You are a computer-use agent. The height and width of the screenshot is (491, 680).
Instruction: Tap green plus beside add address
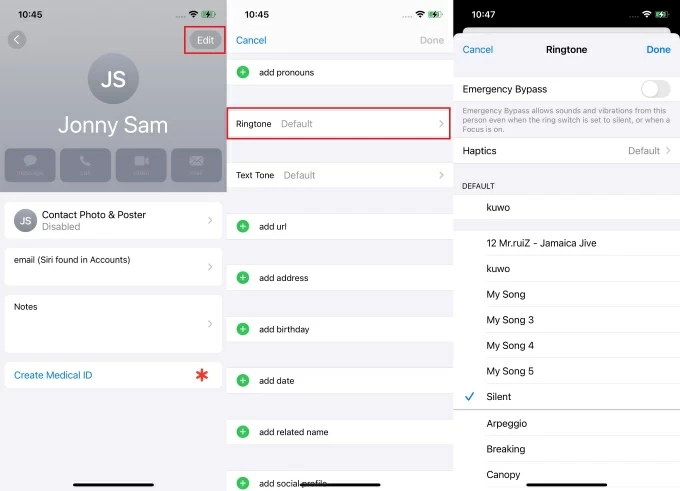pyautogui.click(x=243, y=278)
